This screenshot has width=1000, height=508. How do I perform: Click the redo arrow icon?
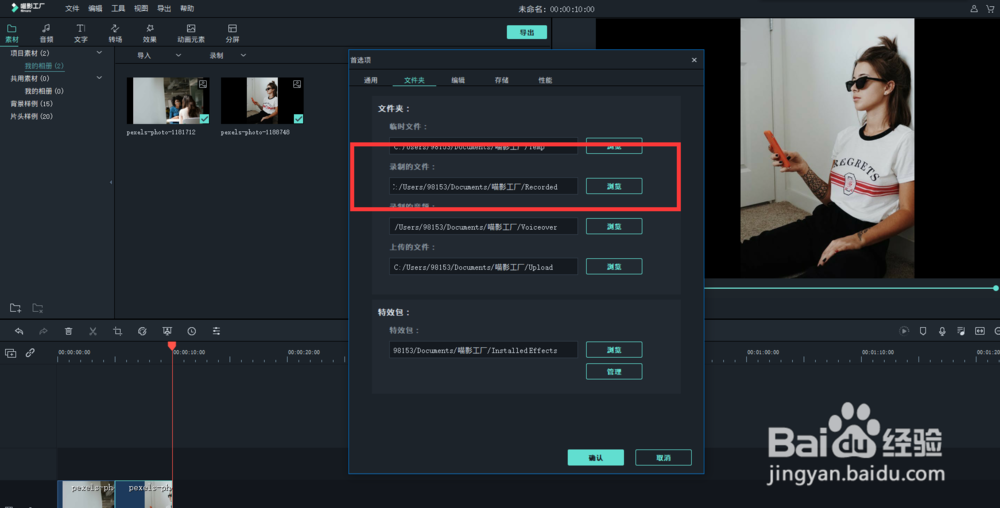(x=43, y=331)
